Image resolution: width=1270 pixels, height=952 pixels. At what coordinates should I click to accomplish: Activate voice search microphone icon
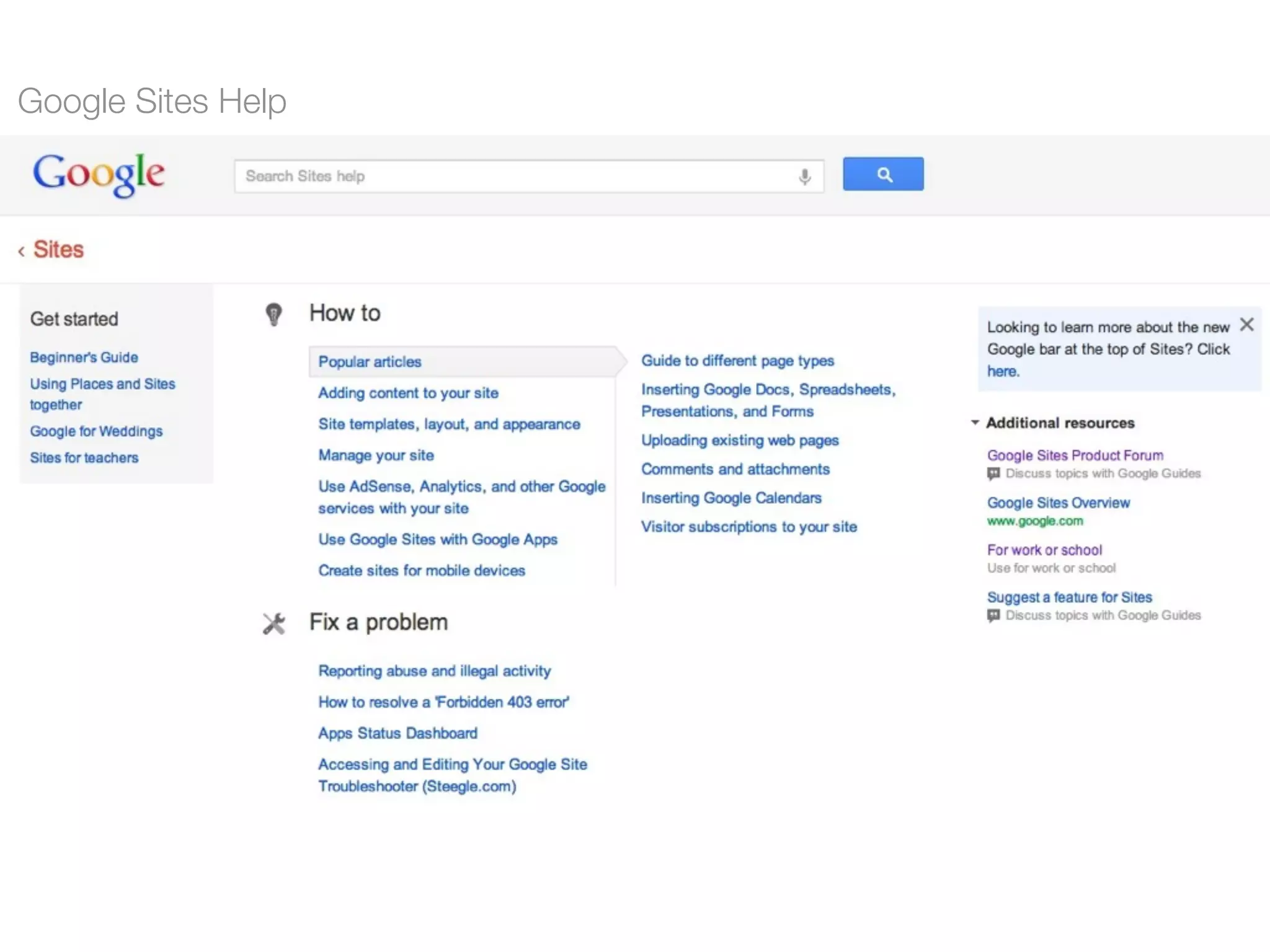pyautogui.click(x=804, y=177)
